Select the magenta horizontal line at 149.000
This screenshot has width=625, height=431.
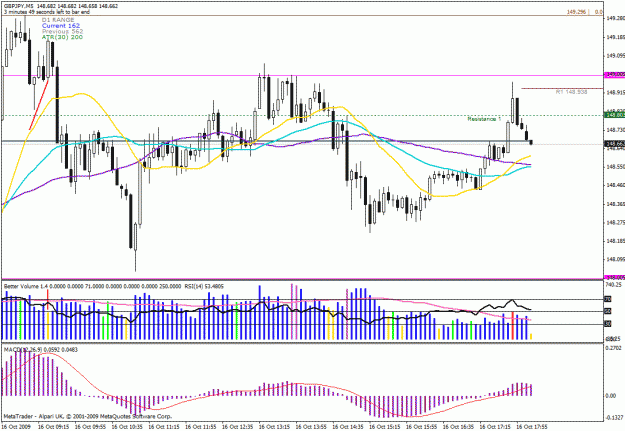click(303, 75)
